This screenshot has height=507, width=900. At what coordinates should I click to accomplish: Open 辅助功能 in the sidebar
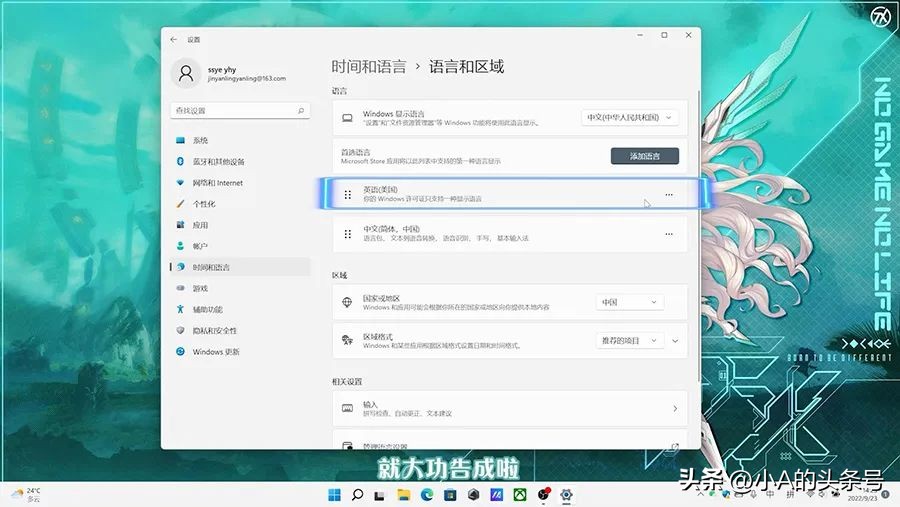240,309
